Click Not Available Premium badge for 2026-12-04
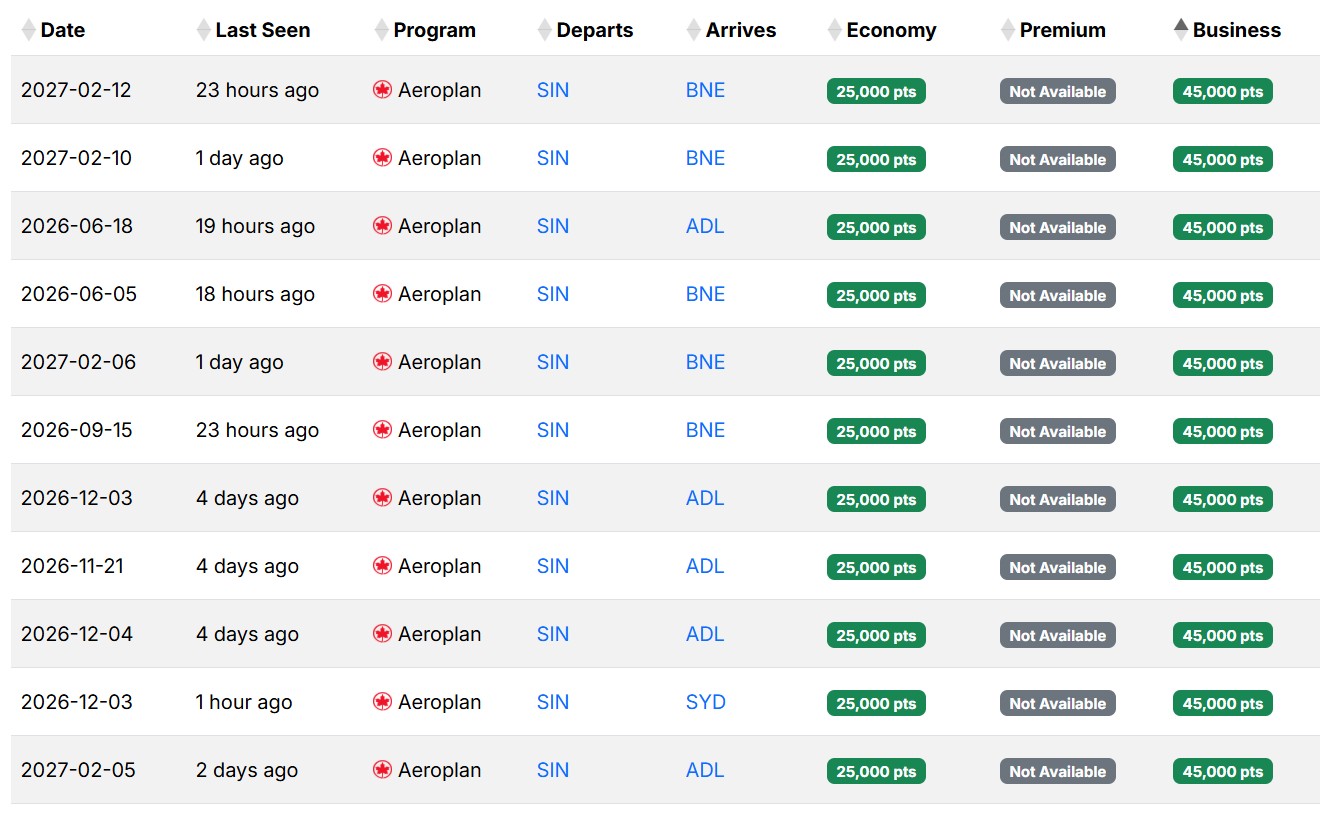The image size is (1320, 819). [1057, 635]
